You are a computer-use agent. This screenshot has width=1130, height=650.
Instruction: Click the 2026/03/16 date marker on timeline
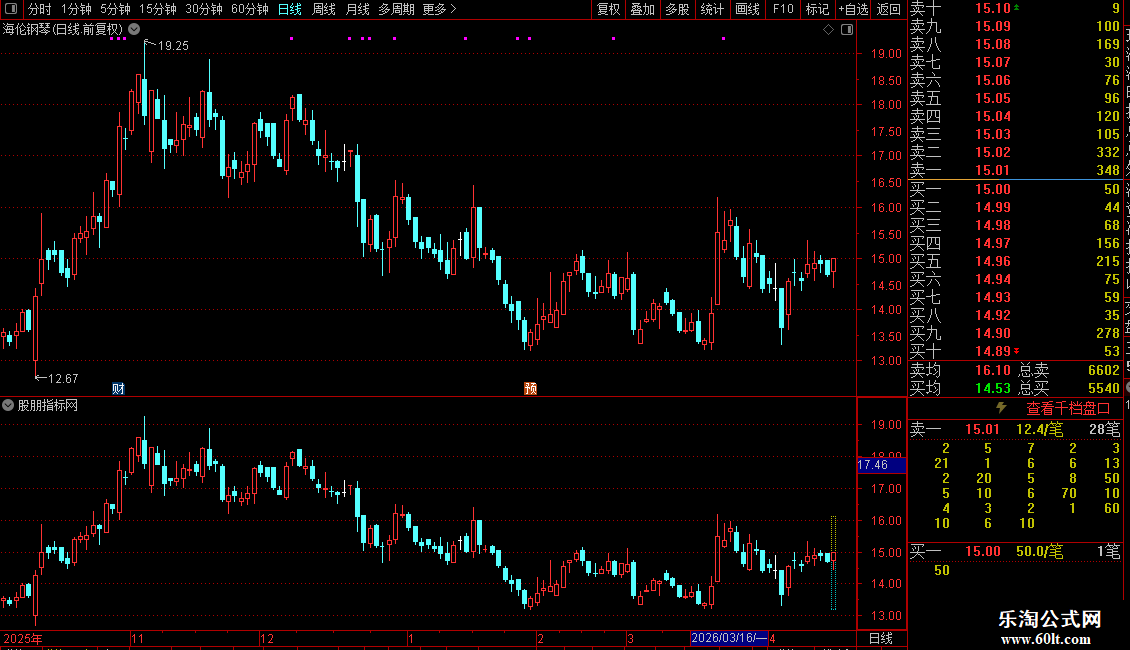(729, 638)
